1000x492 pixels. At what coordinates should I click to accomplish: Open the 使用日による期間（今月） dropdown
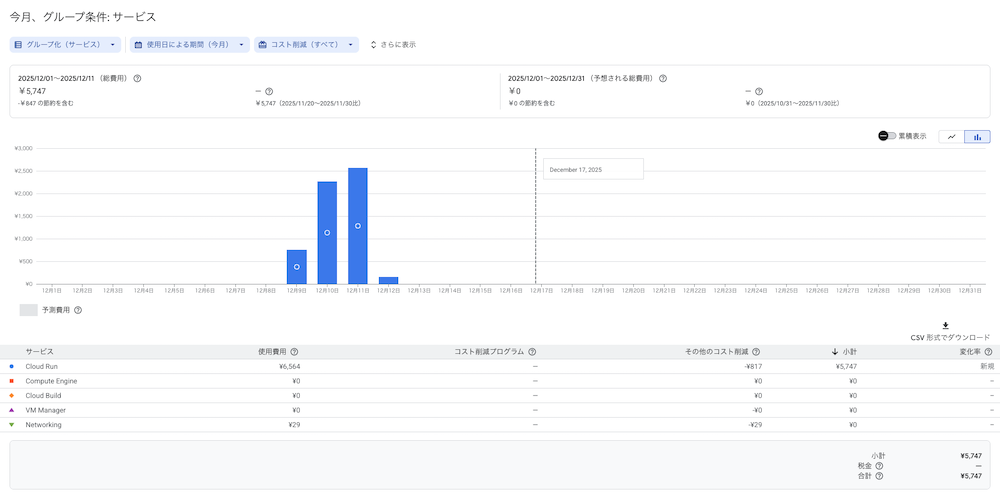(189, 45)
